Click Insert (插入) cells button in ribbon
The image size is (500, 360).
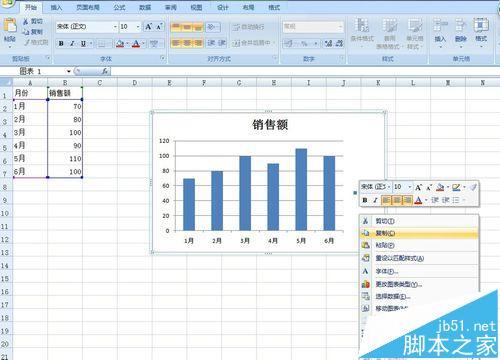440,33
